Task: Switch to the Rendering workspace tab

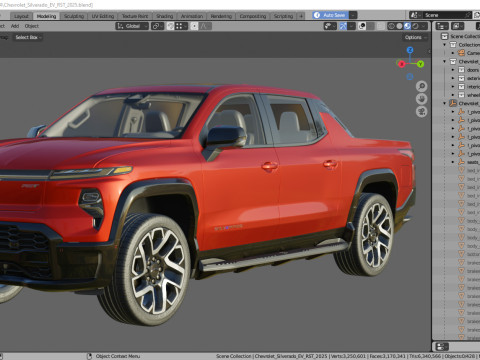Action: pos(221,16)
